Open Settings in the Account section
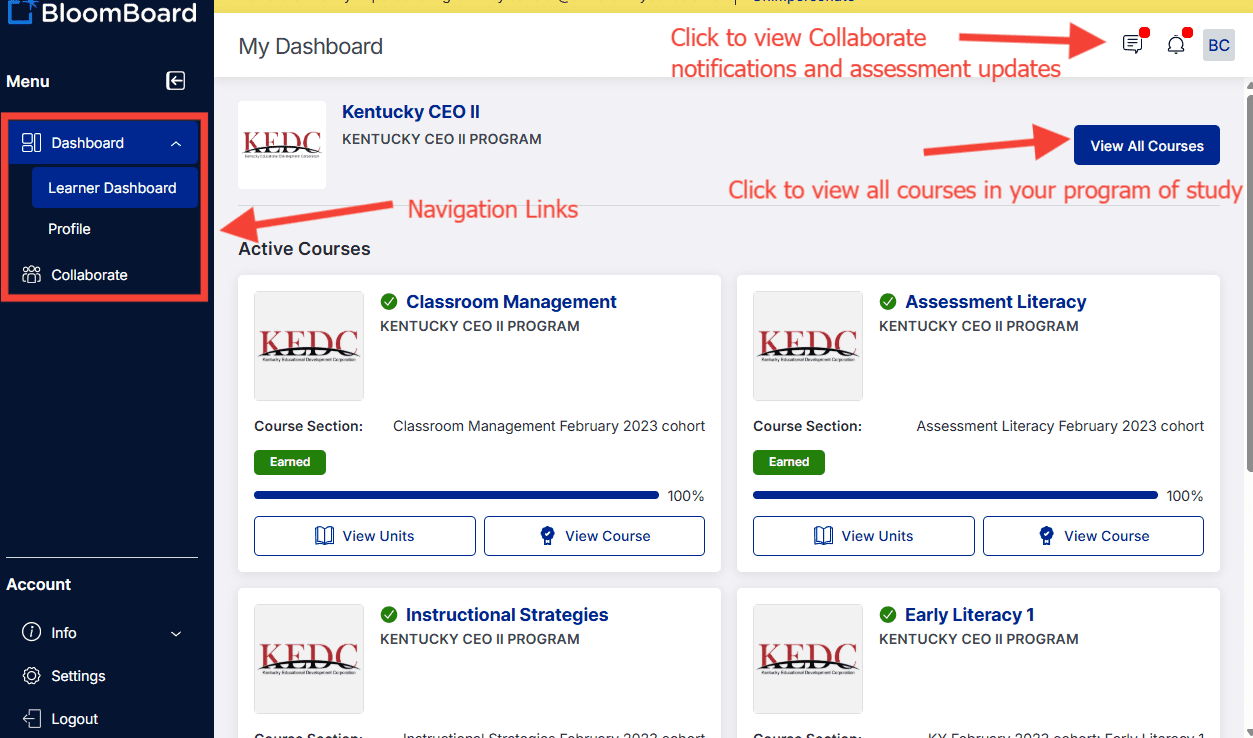This screenshot has width=1253, height=738. tap(78, 676)
